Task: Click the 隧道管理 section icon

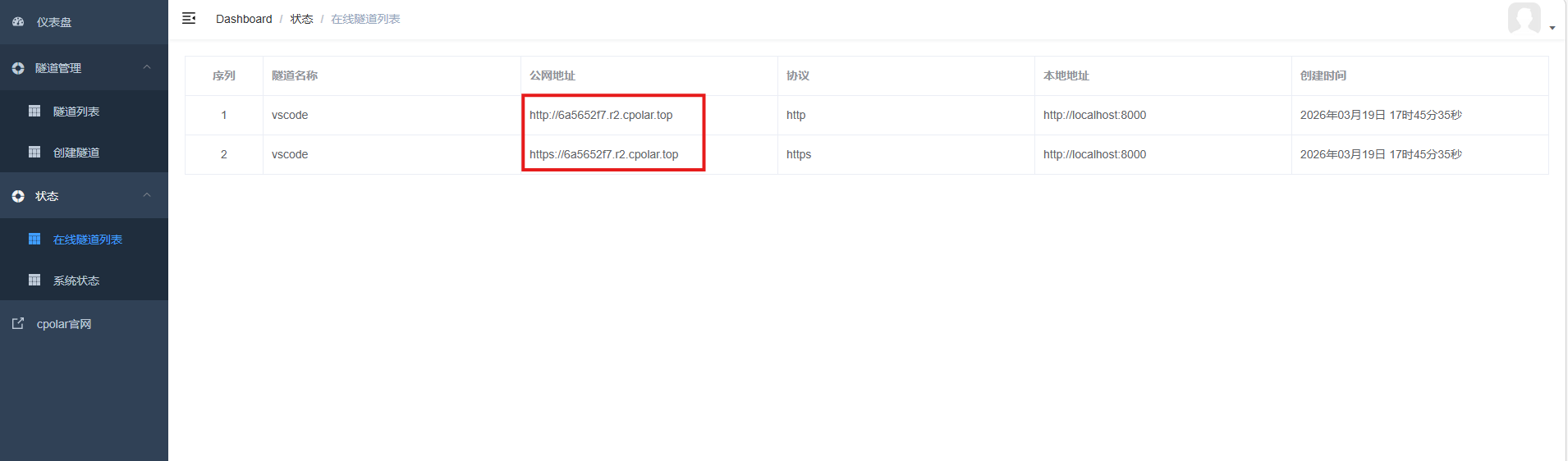Action: coord(18,68)
